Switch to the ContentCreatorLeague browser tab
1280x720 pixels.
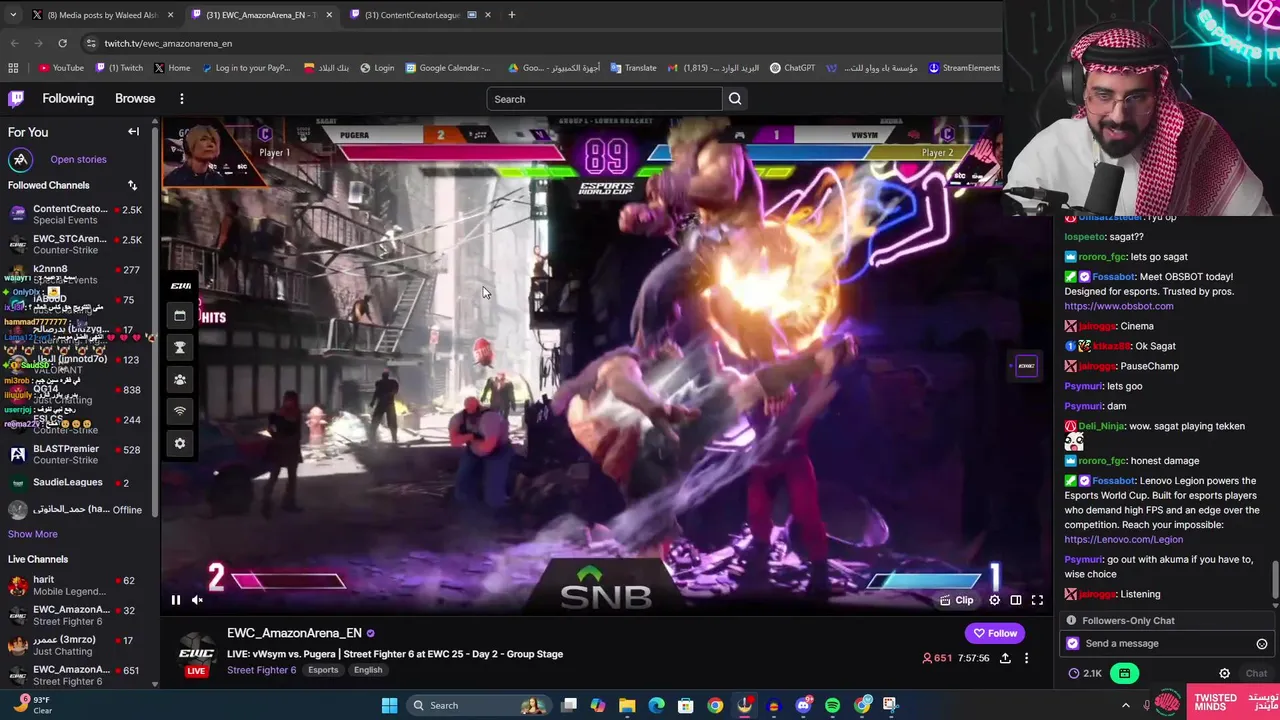tap(420, 15)
